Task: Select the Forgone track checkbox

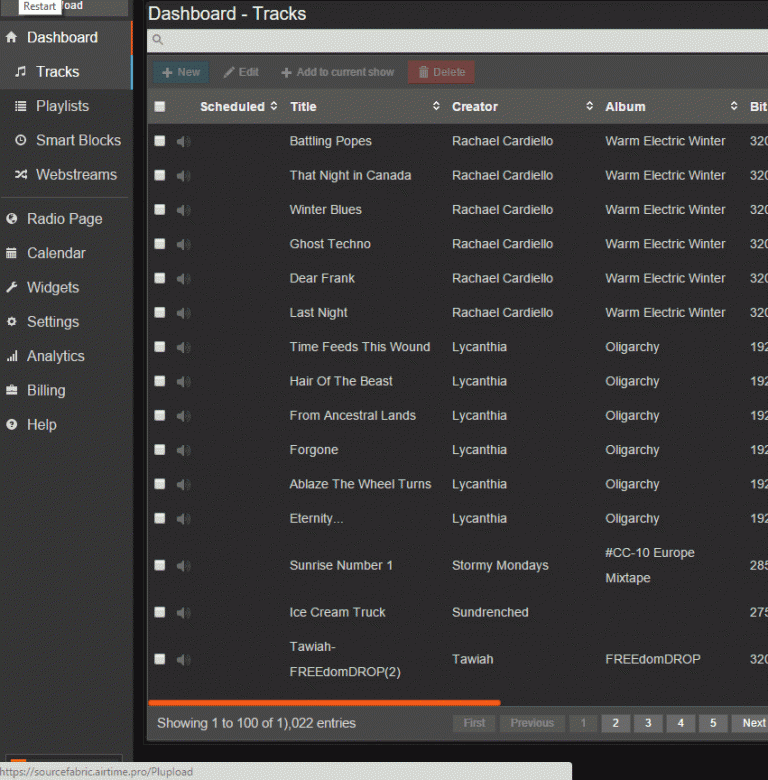Action: click(x=160, y=450)
